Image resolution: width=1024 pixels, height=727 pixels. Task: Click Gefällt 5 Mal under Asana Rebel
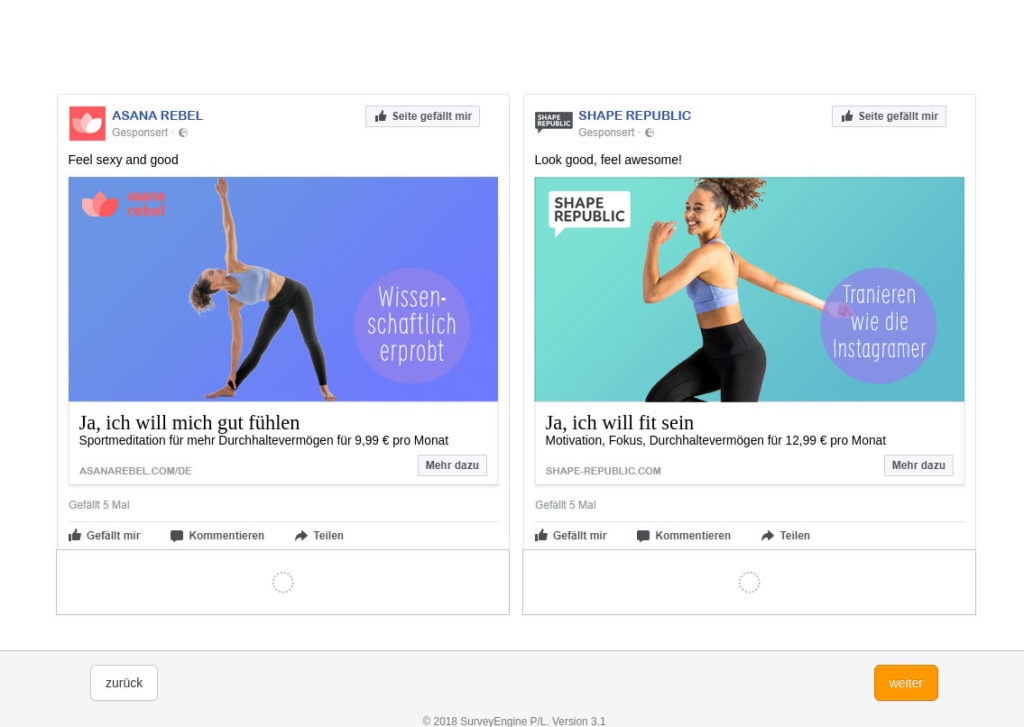pyautogui.click(x=99, y=505)
